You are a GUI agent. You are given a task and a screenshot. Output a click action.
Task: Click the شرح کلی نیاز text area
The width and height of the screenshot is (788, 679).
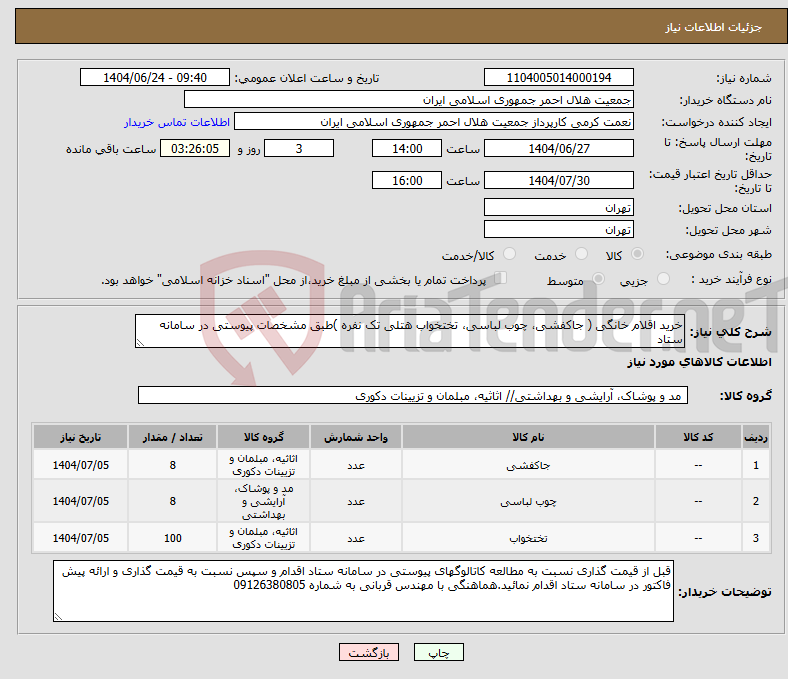pos(411,332)
